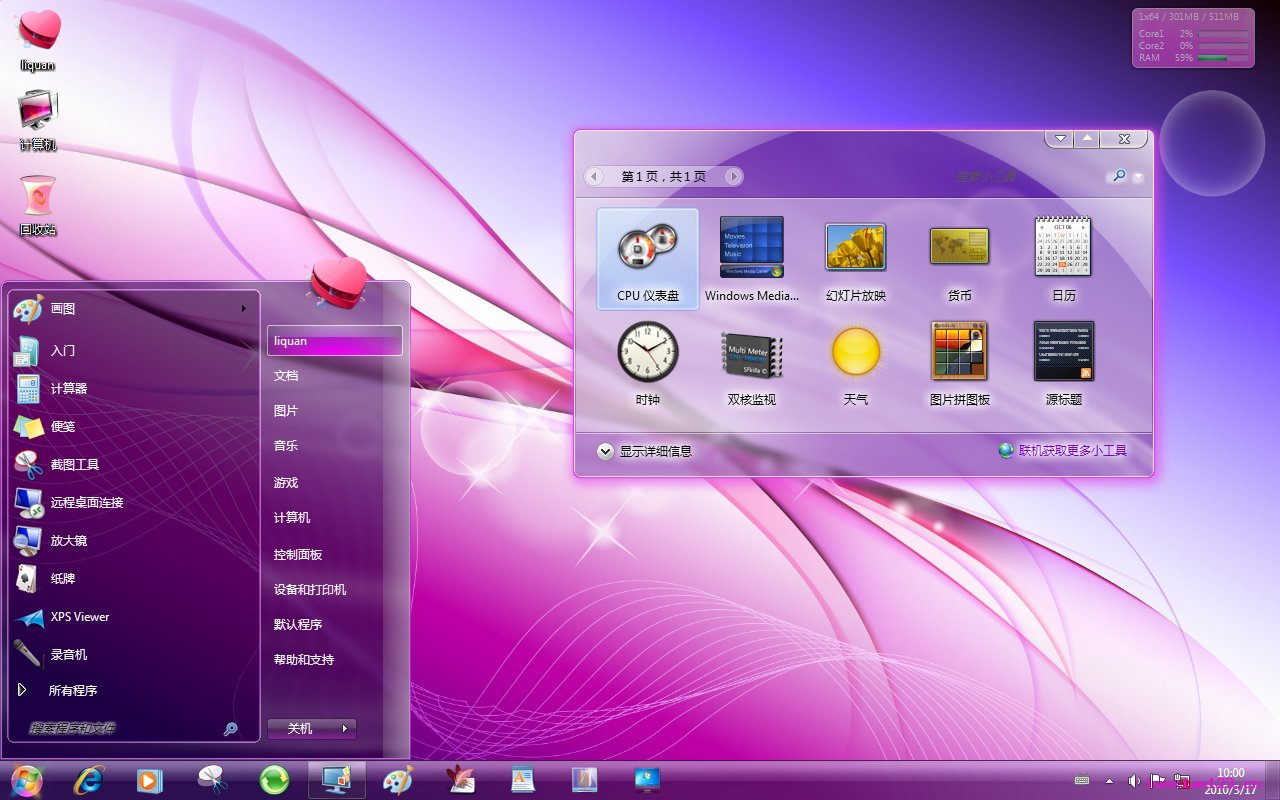Open 回收站 recycle bin desktop icon
Viewport: 1280px width, 800px height.
click(38, 206)
